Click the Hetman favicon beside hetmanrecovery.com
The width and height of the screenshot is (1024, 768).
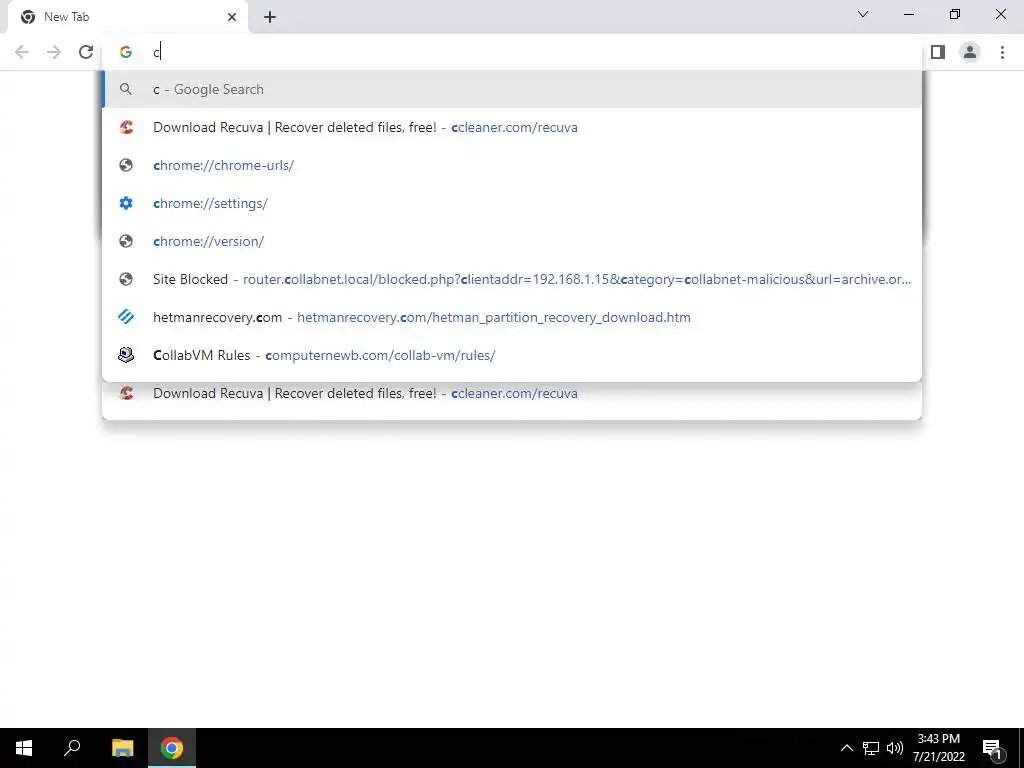click(x=126, y=317)
